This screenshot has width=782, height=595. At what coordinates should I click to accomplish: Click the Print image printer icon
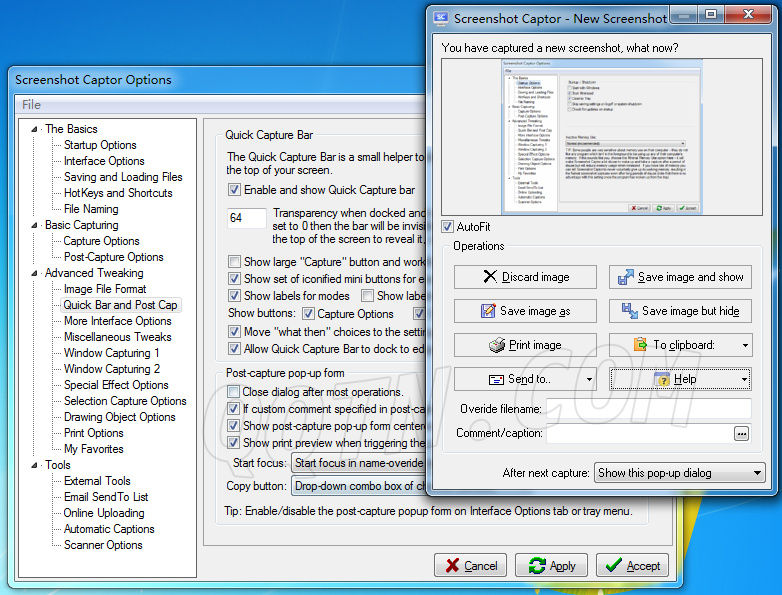click(x=496, y=345)
